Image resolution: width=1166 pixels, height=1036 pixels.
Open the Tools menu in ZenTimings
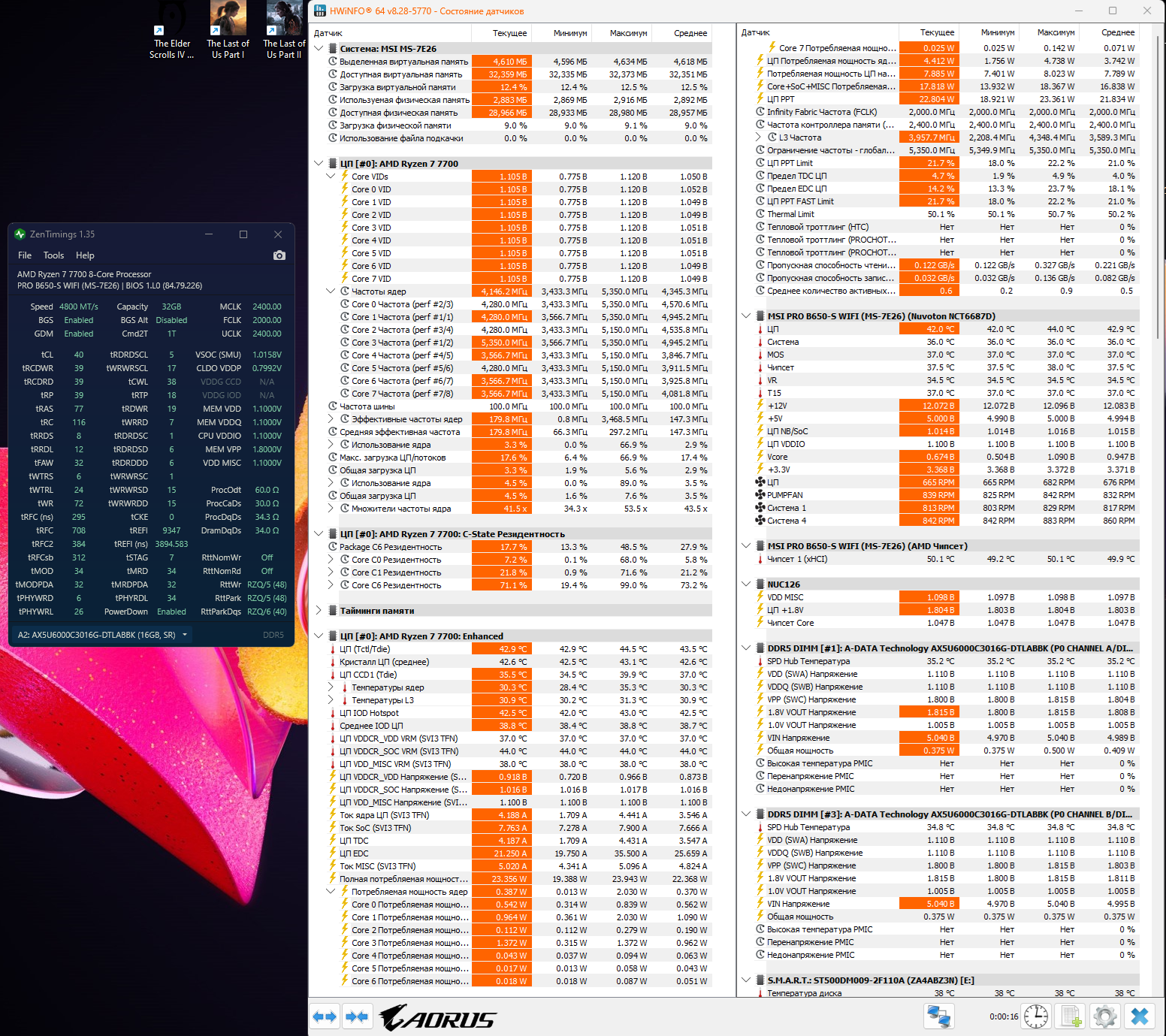click(x=53, y=255)
